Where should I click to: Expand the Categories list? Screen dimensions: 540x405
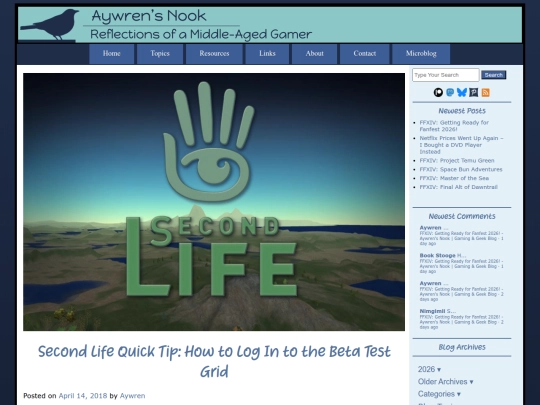click(x=439, y=394)
